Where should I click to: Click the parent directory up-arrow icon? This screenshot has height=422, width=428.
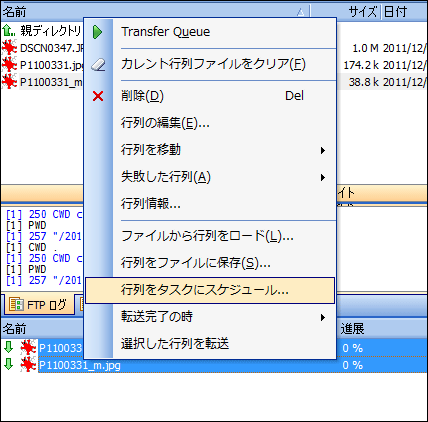tap(9, 31)
